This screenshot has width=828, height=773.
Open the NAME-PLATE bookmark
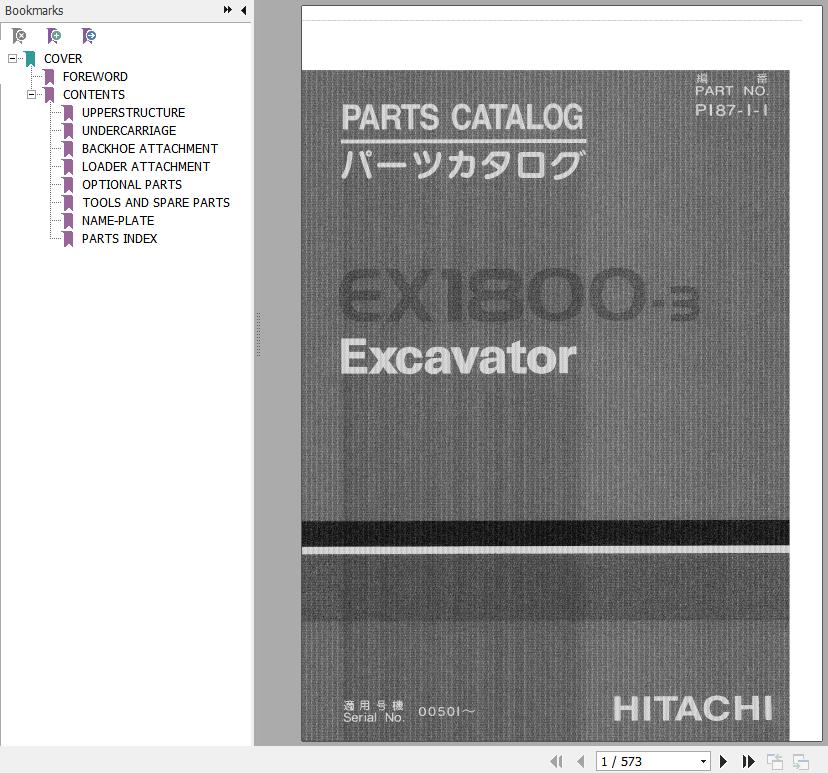tap(118, 220)
